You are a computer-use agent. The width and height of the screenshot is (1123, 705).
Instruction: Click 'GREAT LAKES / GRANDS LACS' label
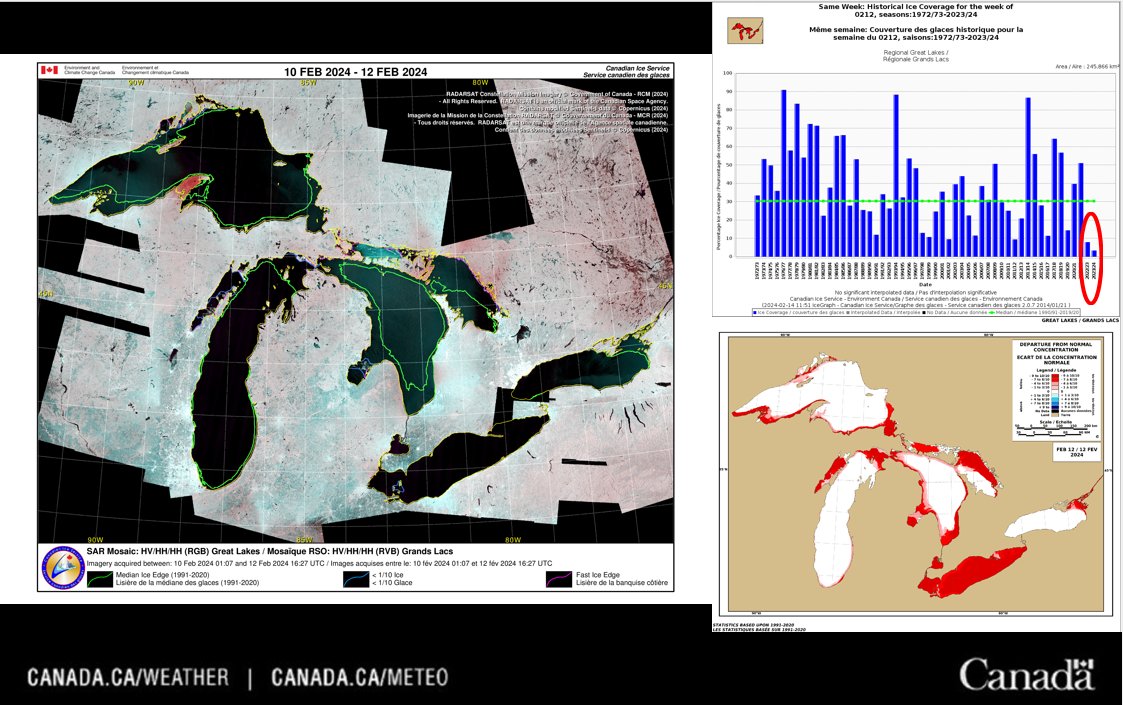click(1081, 320)
